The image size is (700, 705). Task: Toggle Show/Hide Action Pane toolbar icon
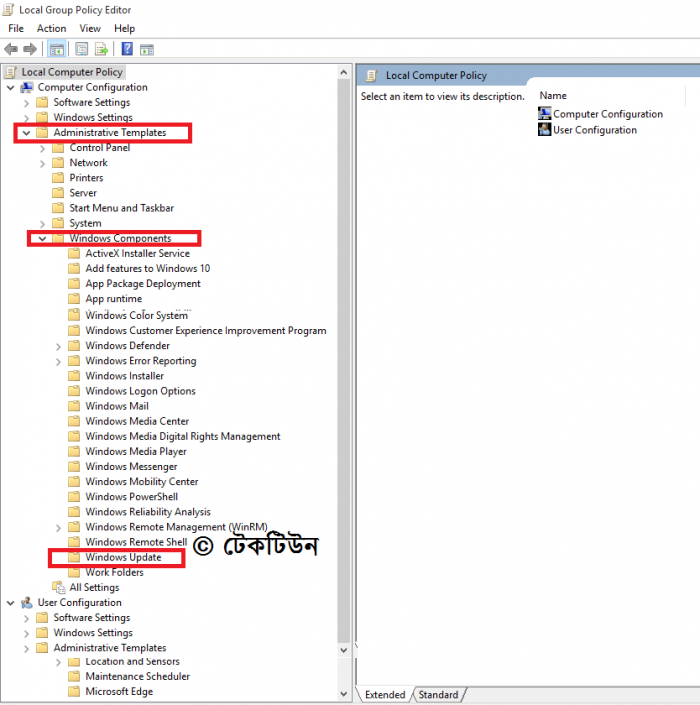pyautogui.click(x=147, y=49)
